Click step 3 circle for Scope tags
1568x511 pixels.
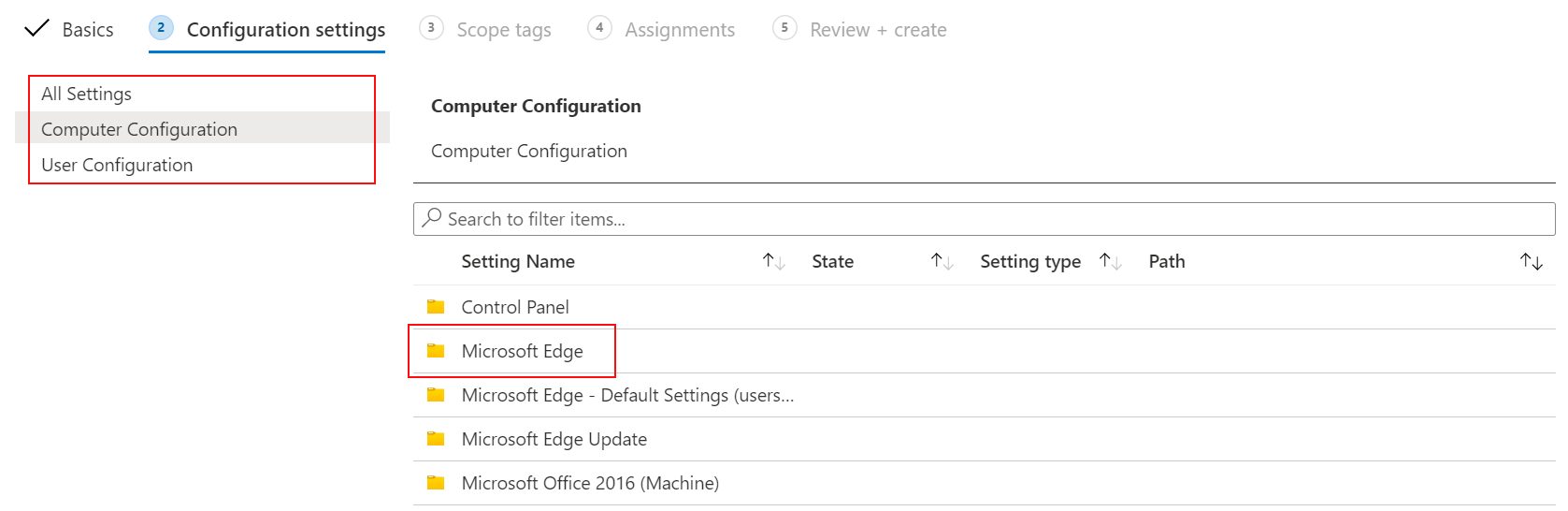pos(431,28)
